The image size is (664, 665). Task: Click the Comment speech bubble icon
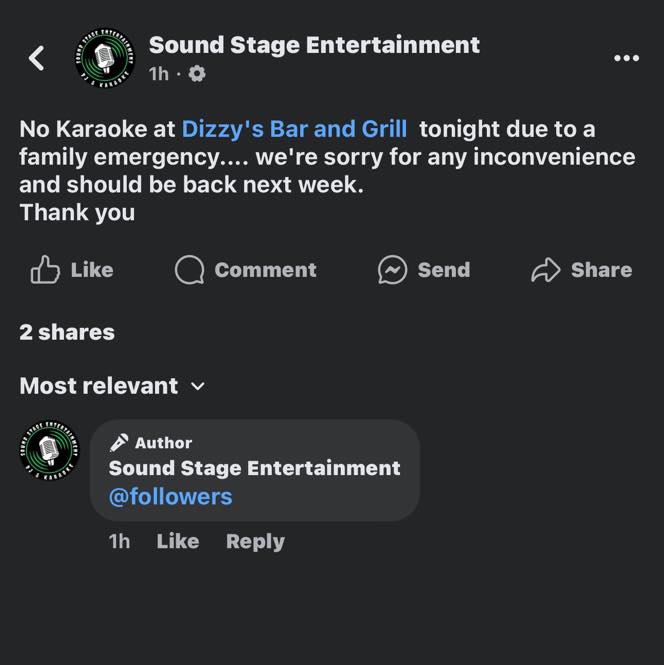click(x=190, y=270)
